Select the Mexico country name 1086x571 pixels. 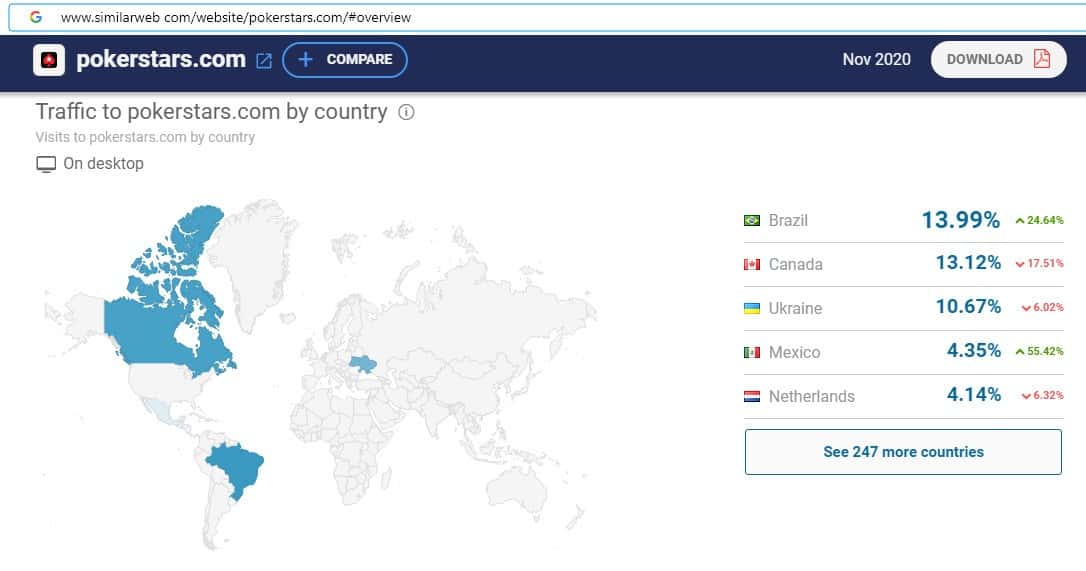point(794,352)
